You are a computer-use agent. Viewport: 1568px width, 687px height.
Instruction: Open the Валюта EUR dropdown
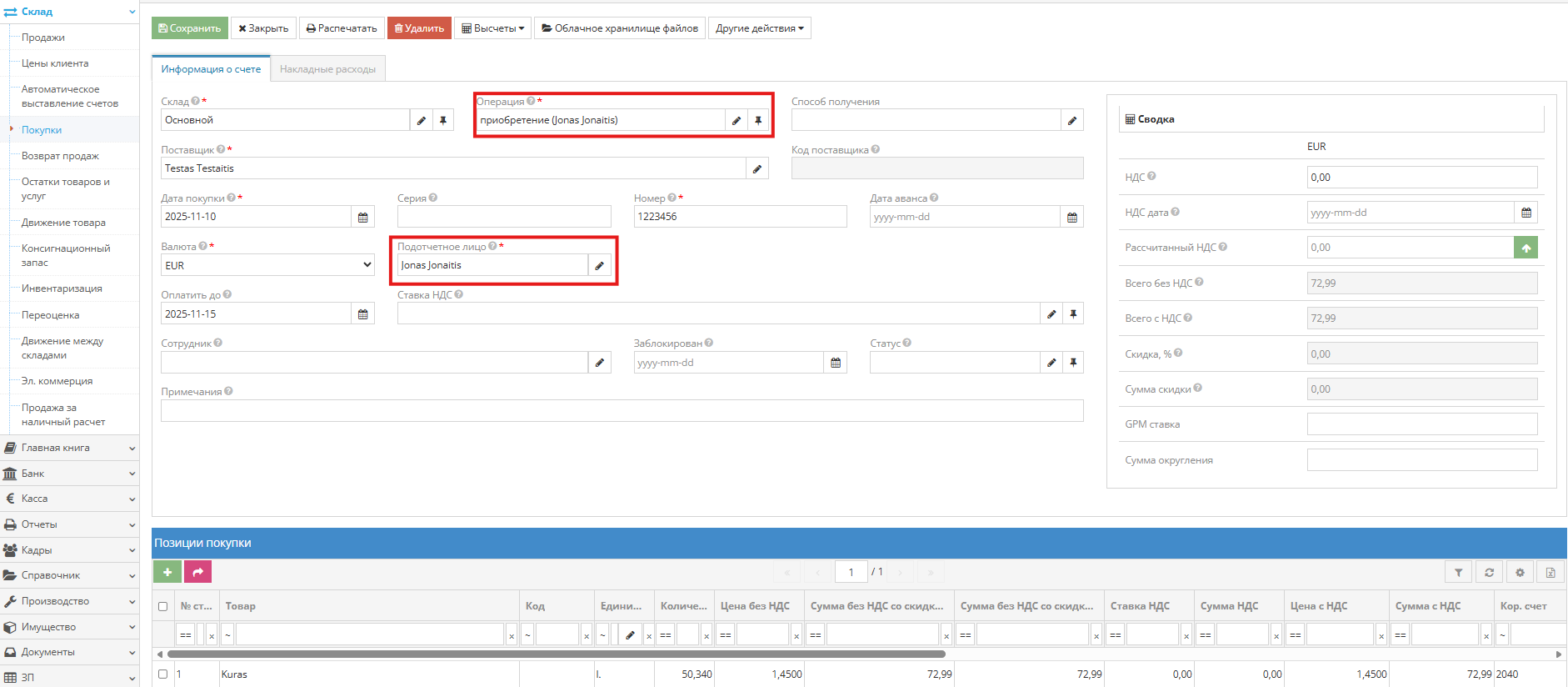[267, 265]
